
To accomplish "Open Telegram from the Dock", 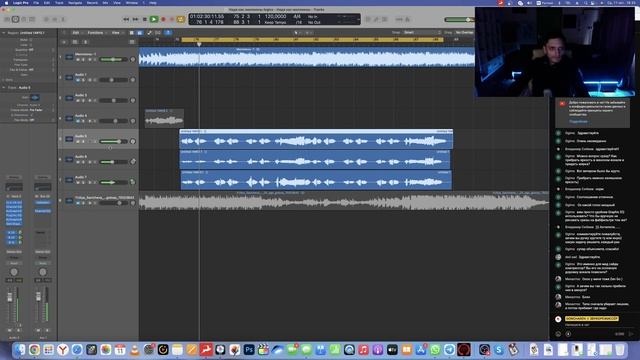I will coord(449,350).
